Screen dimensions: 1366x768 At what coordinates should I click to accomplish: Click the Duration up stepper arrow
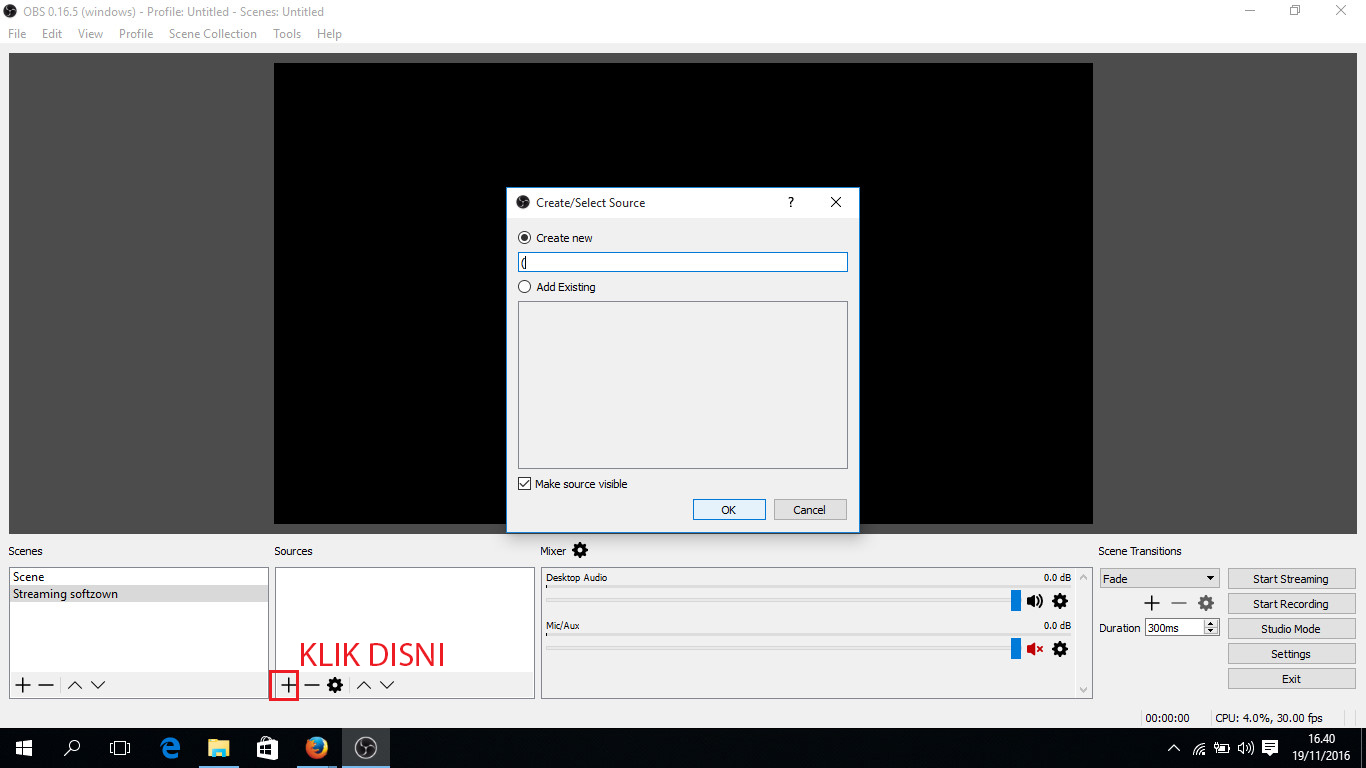tap(1209, 622)
